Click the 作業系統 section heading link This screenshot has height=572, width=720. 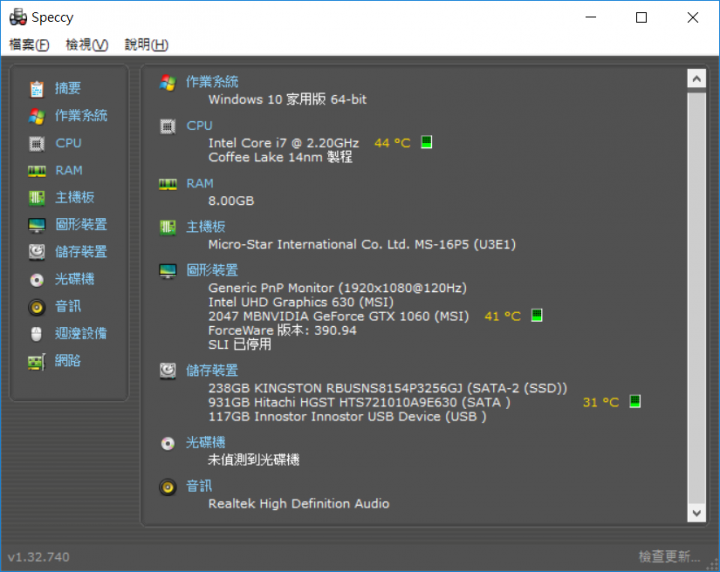[212, 82]
